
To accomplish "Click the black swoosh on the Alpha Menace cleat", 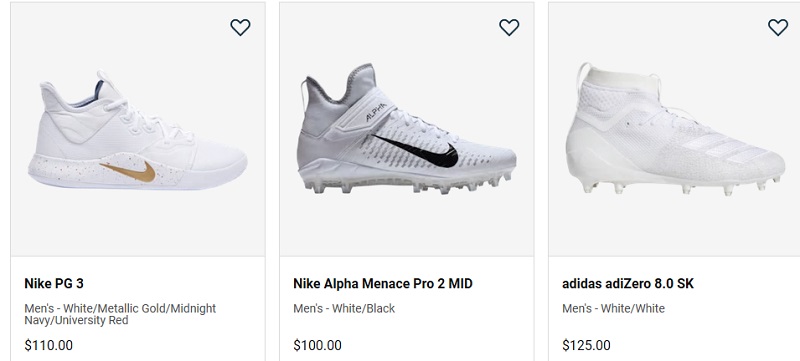I will (x=423, y=151).
